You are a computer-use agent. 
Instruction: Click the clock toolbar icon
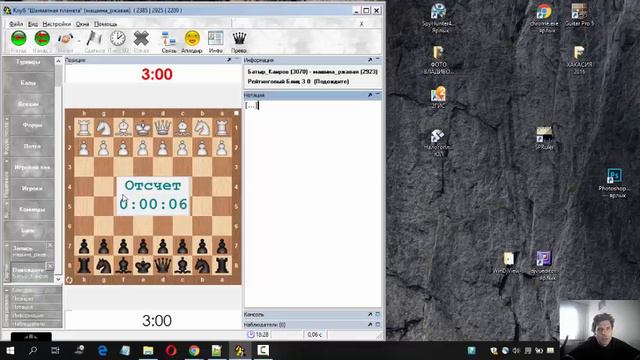click(118, 39)
